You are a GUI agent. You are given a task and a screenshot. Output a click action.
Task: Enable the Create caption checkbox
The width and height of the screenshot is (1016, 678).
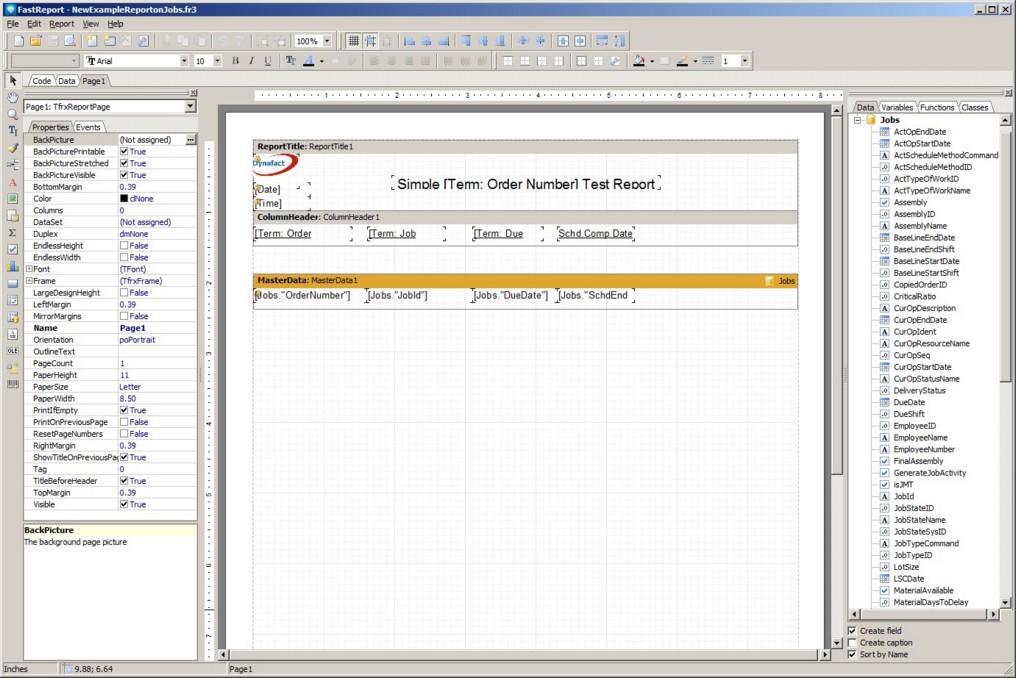pyautogui.click(x=852, y=643)
